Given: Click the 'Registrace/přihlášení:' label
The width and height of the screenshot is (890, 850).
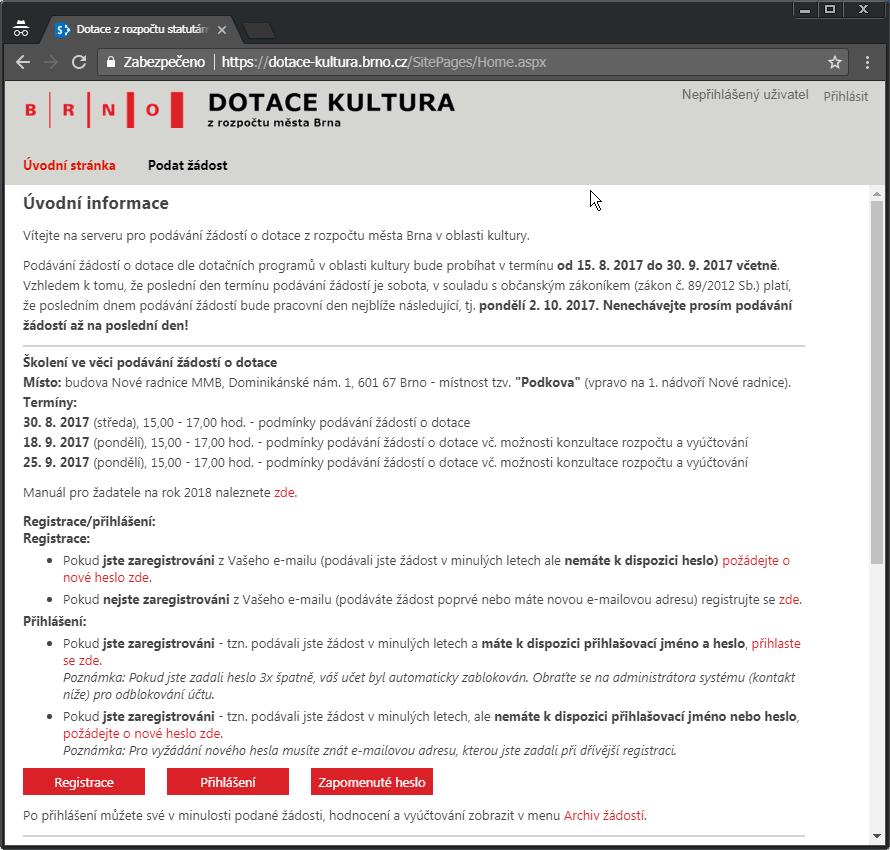Looking at the screenshot, I should [x=89, y=521].
